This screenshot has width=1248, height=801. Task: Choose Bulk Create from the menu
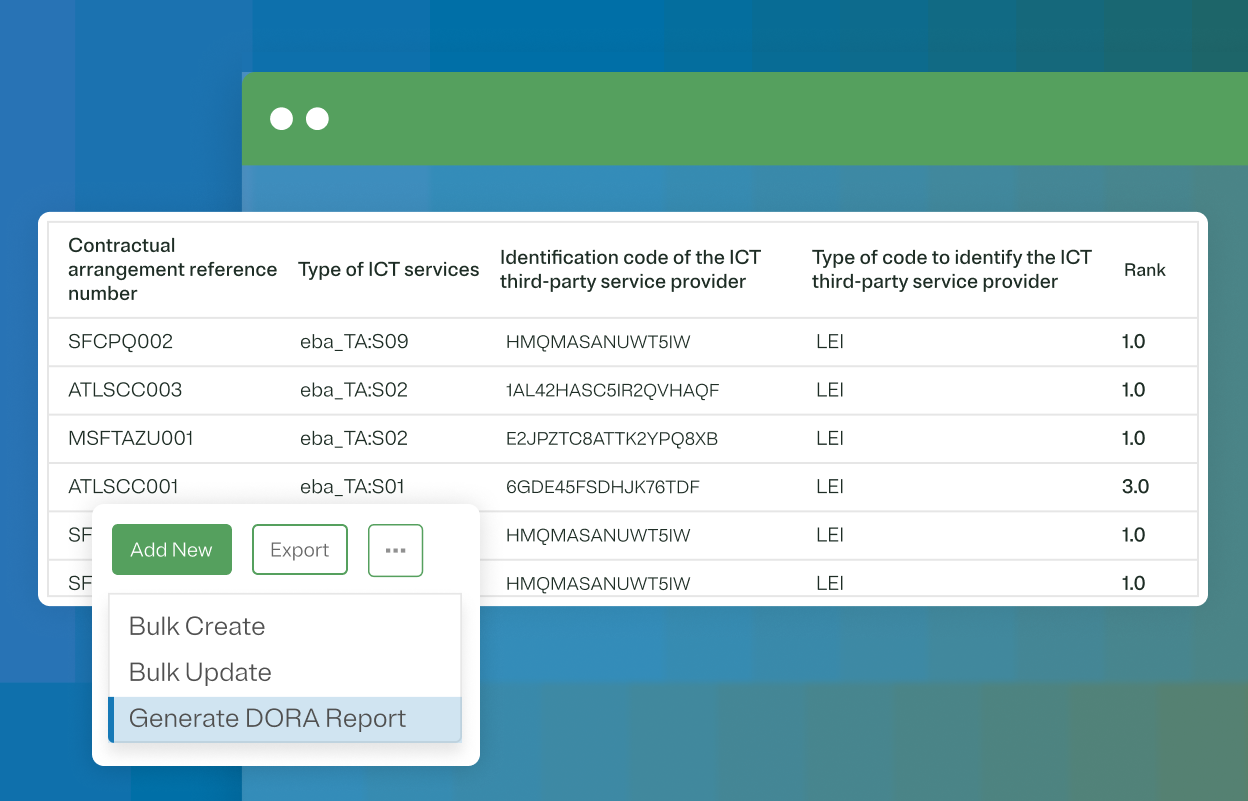click(196, 626)
